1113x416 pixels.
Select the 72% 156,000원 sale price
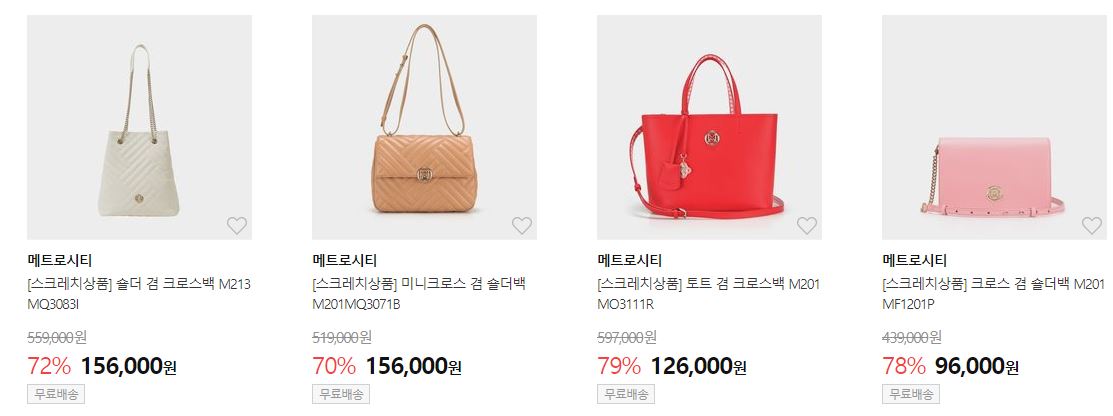(x=102, y=366)
